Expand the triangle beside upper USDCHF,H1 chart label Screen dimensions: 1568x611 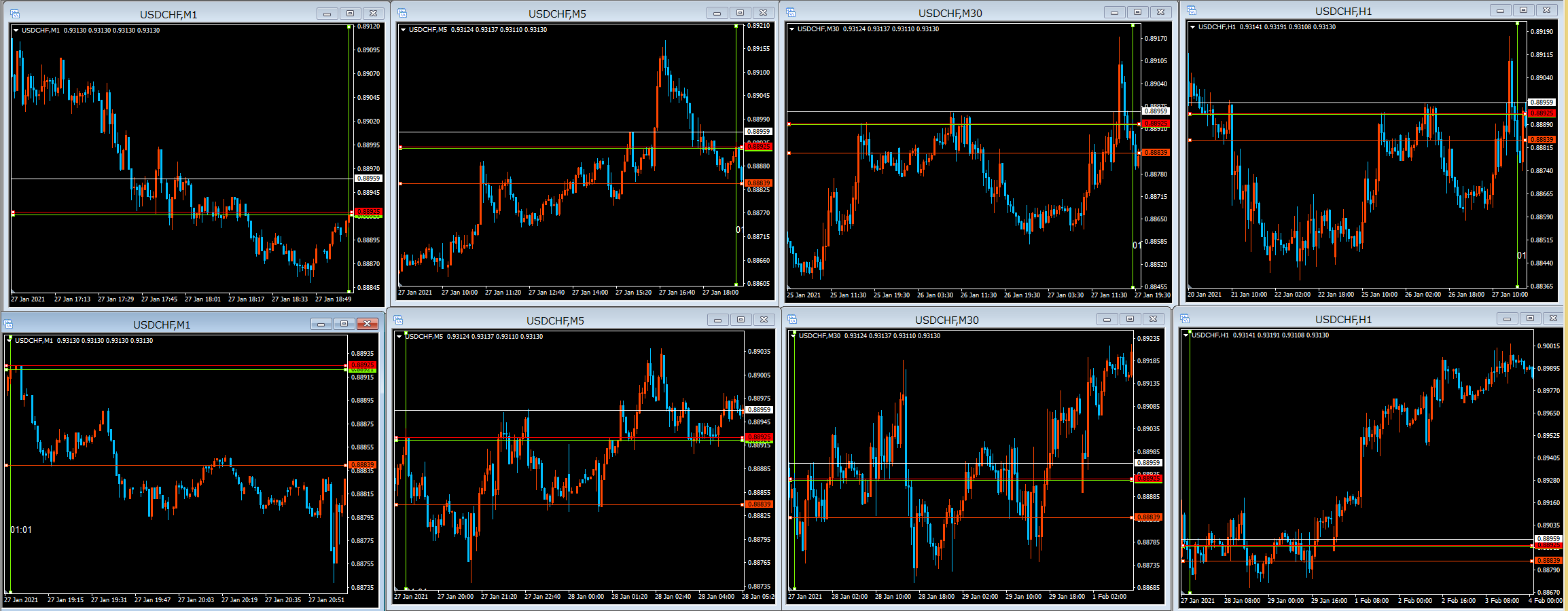[x=1192, y=26]
